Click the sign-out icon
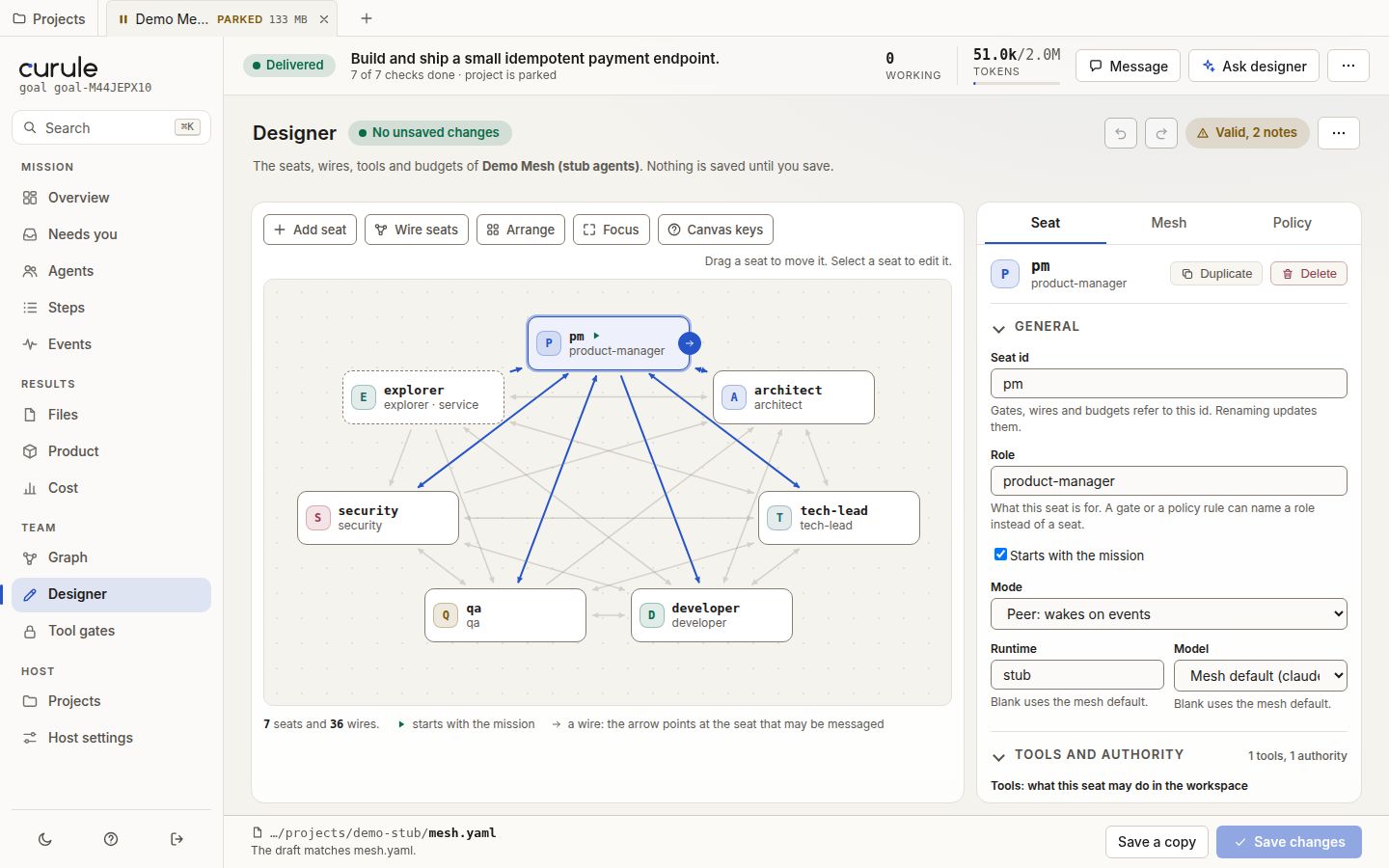This screenshot has height=868, width=1389. coord(177,839)
